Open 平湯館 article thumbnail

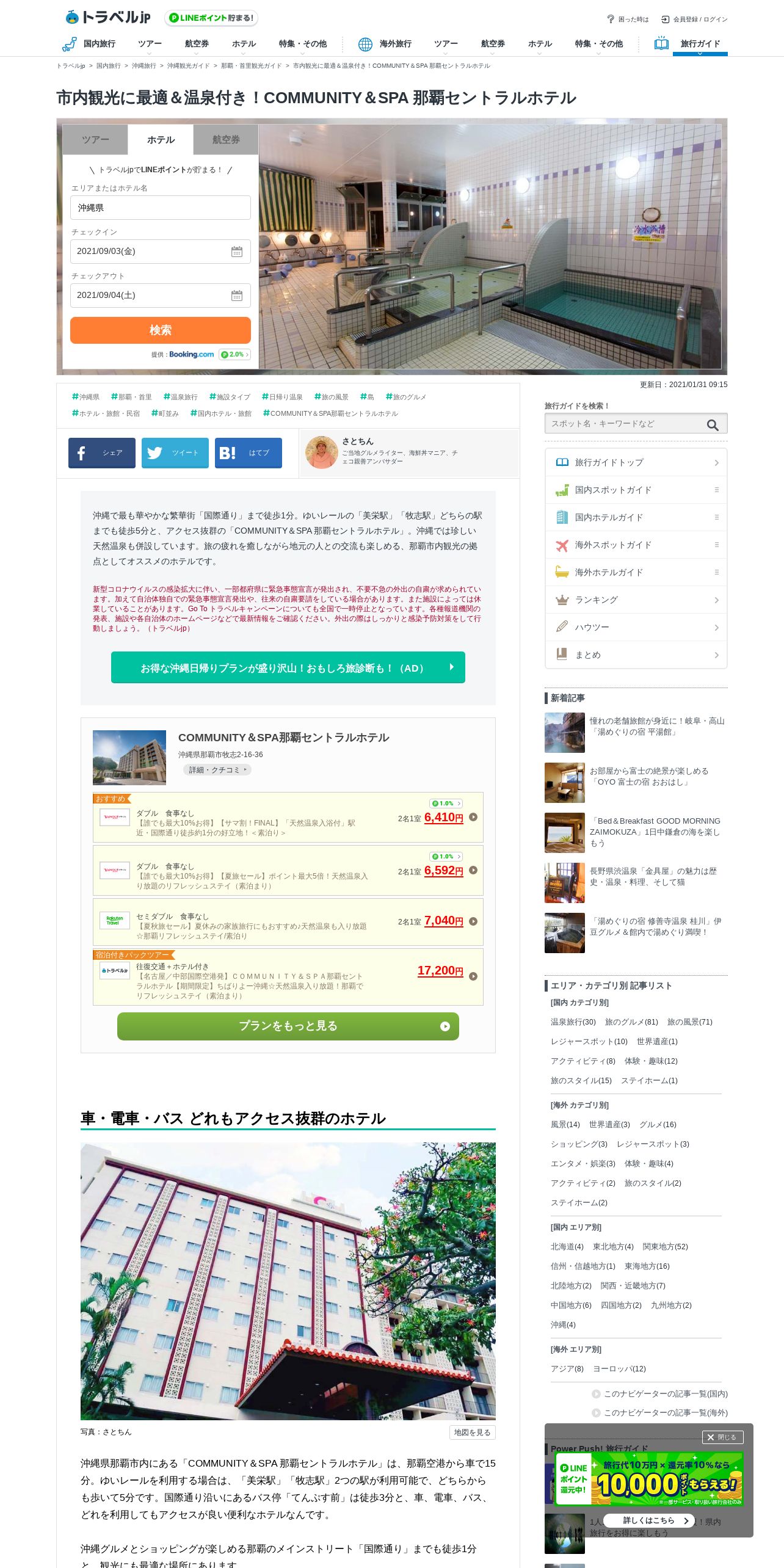565,733
